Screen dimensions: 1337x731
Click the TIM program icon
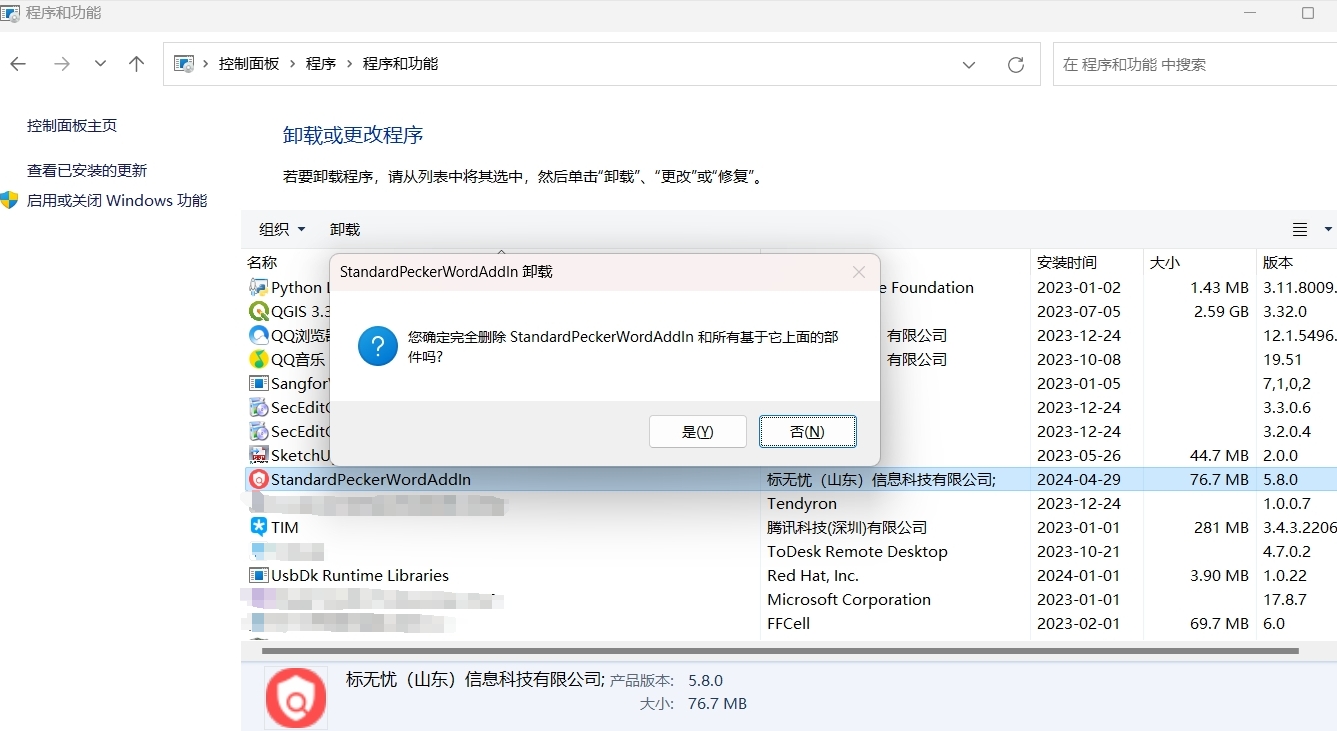(258, 527)
